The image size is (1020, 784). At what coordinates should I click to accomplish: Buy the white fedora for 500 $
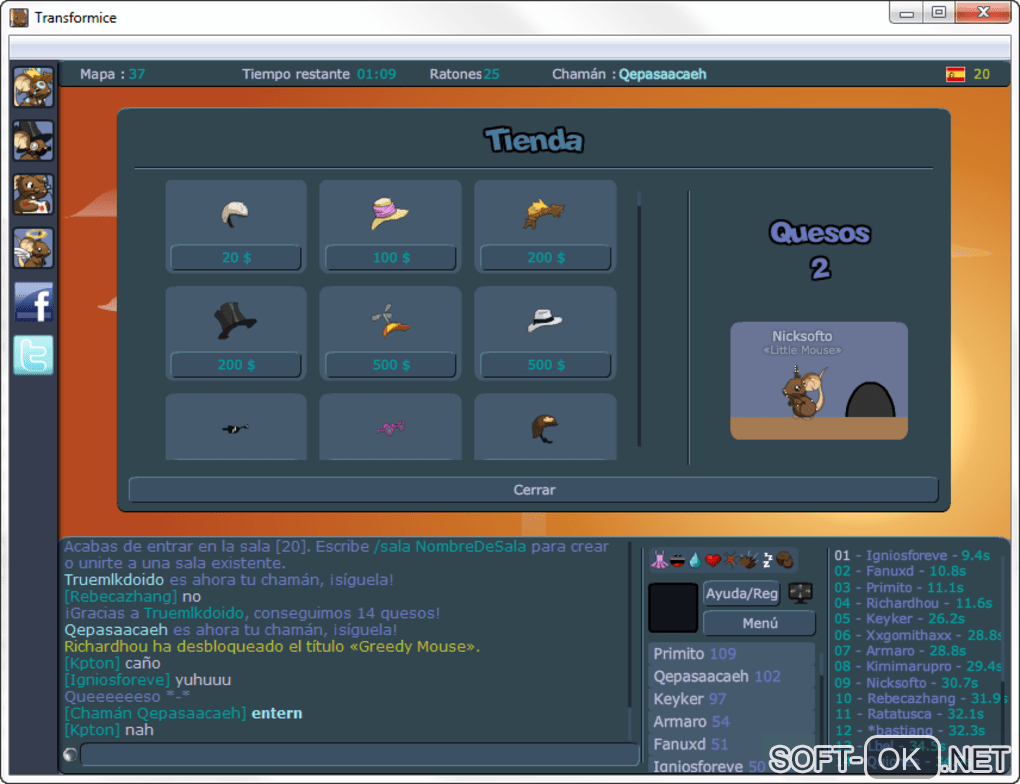[x=546, y=364]
